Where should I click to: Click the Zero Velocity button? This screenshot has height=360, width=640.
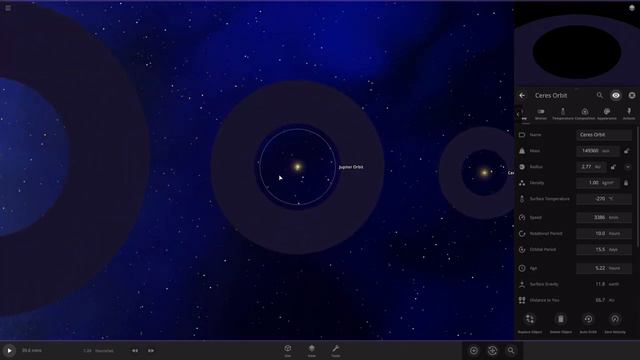click(x=615, y=323)
